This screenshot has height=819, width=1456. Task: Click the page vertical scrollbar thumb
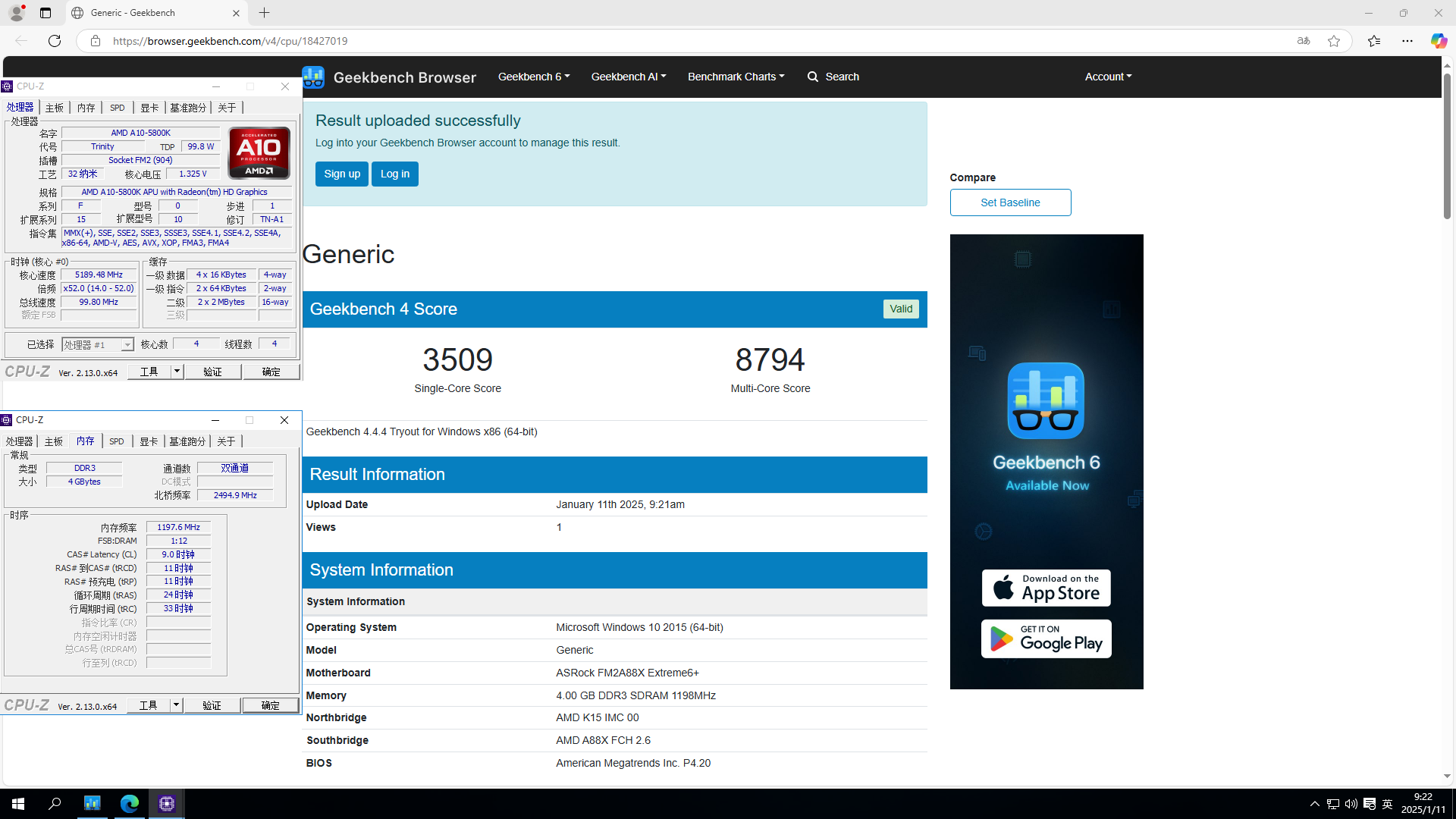coord(1447,146)
